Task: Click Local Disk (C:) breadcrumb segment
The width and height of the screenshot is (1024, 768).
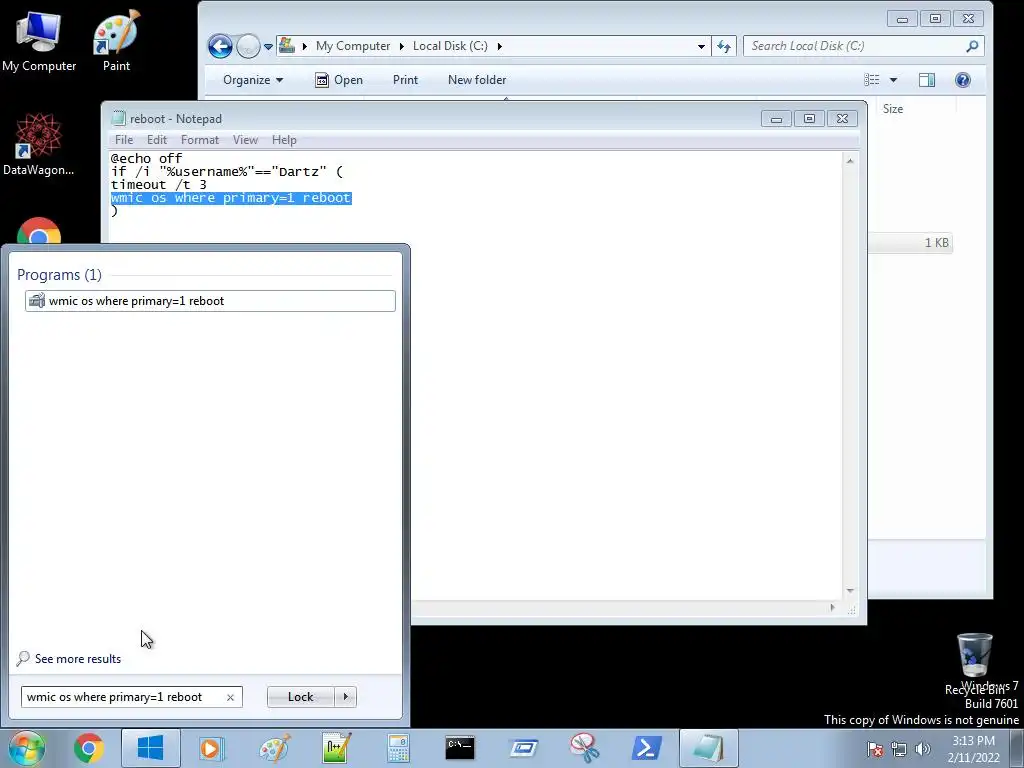Action: [x=450, y=46]
